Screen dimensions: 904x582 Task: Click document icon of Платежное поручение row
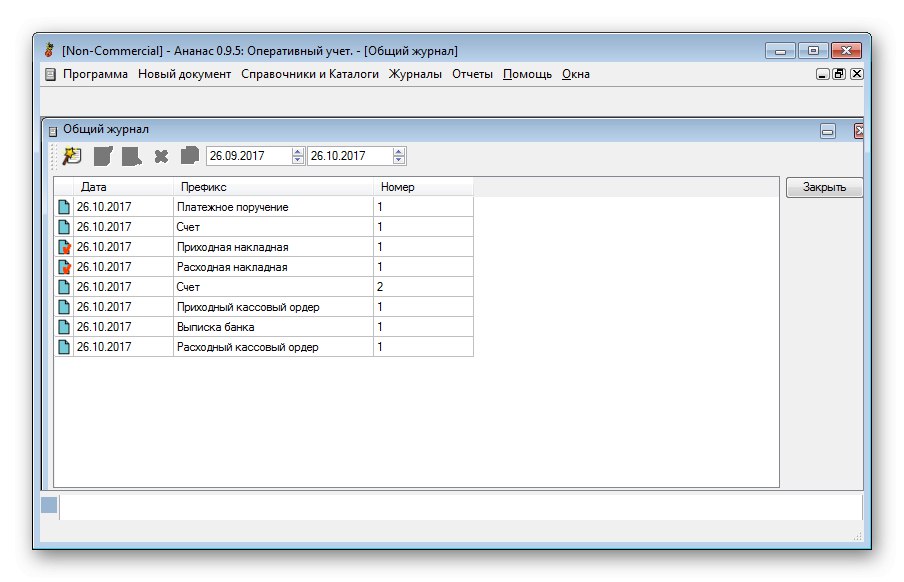point(64,206)
